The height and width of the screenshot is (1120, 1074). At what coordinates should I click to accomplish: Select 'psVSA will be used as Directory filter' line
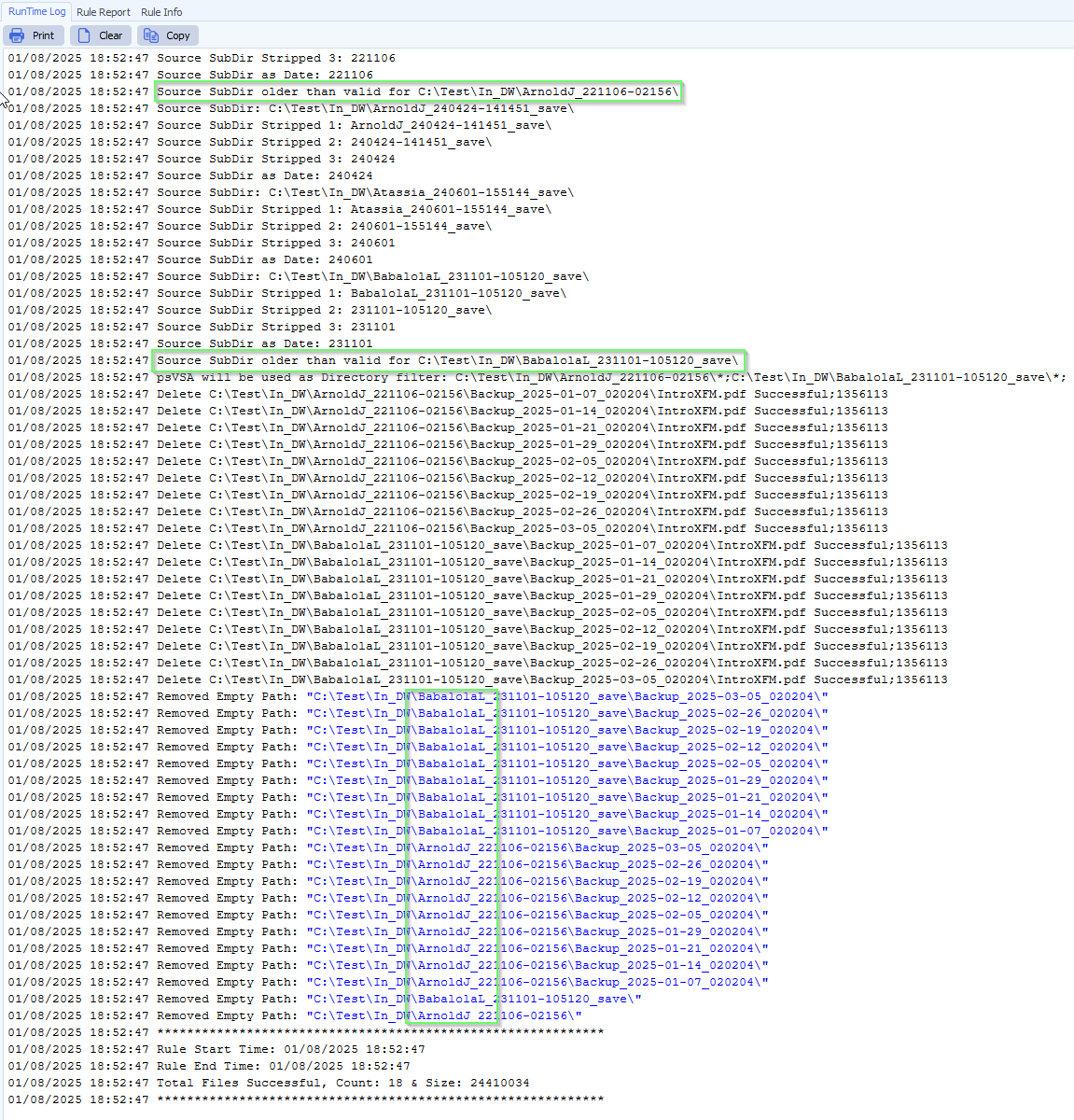coord(537,377)
